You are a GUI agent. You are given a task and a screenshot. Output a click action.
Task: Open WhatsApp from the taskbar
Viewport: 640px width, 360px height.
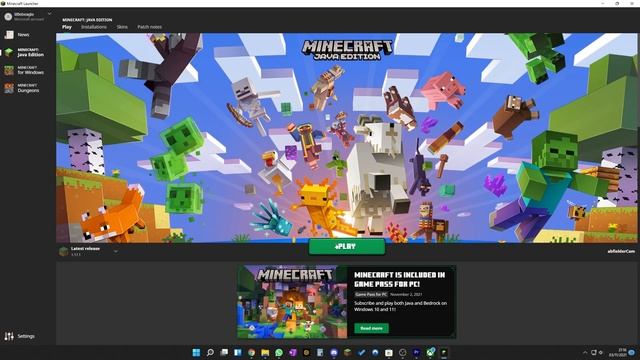279,352
